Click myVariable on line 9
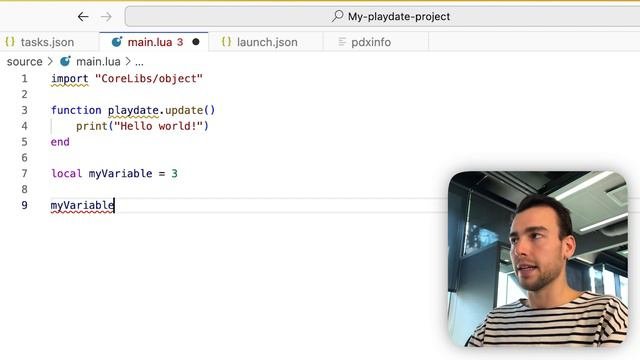 (82, 205)
